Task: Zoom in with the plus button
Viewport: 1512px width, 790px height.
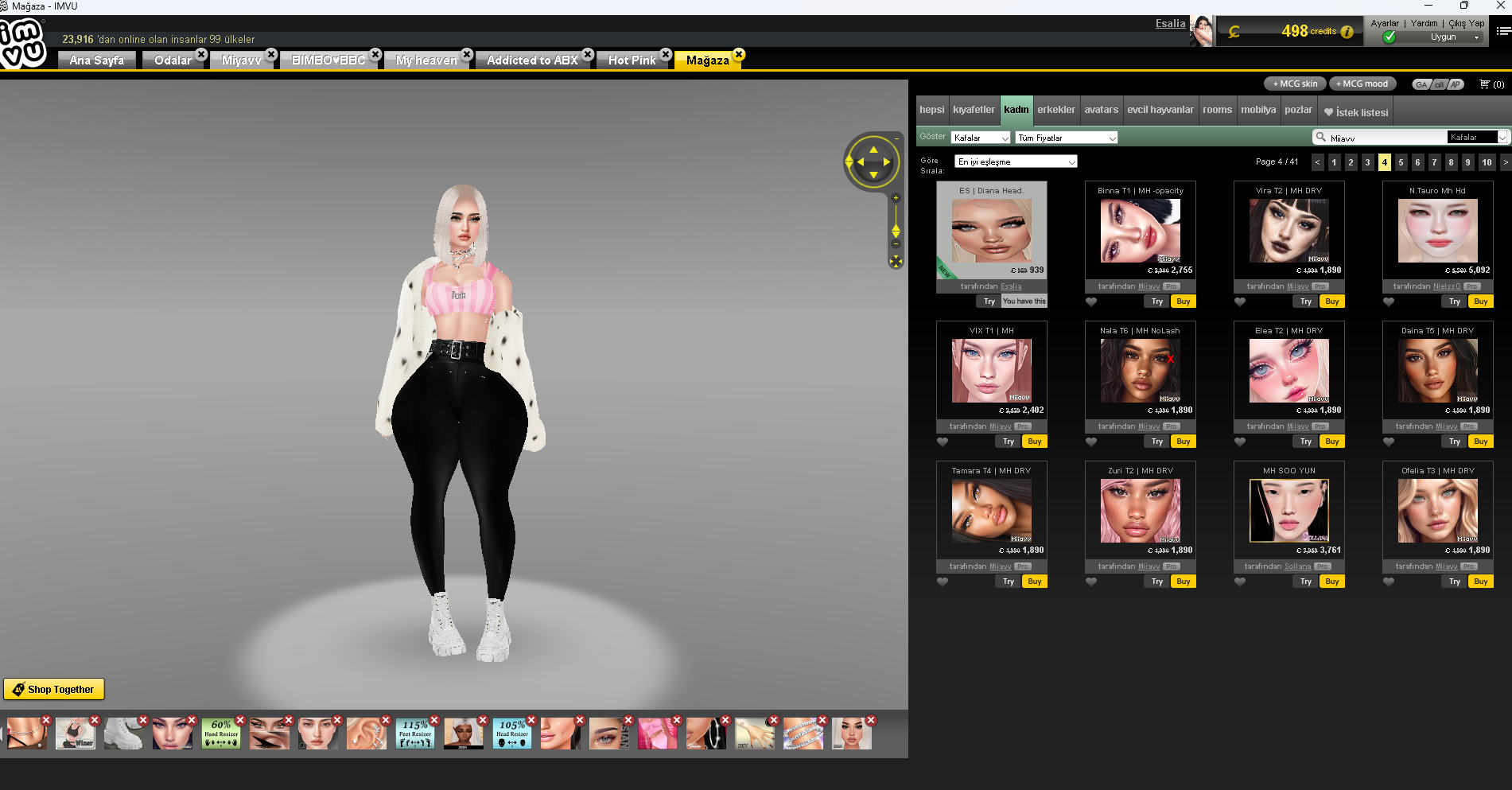Action: [896, 198]
